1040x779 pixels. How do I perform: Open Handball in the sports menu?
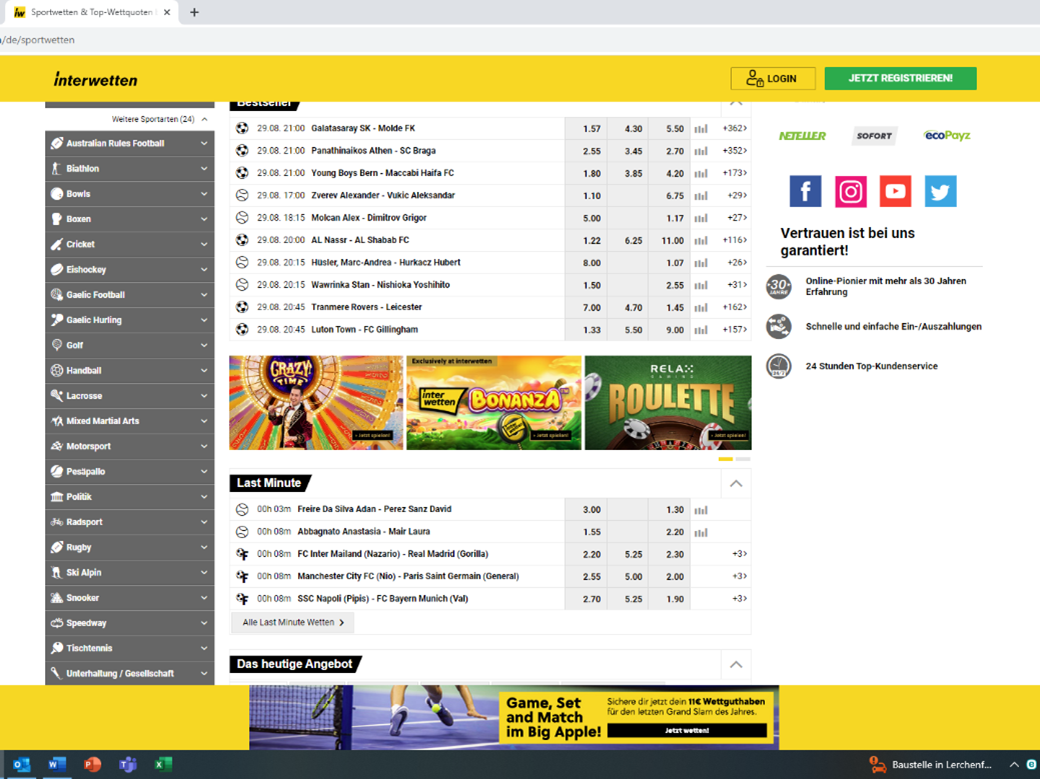[130, 370]
